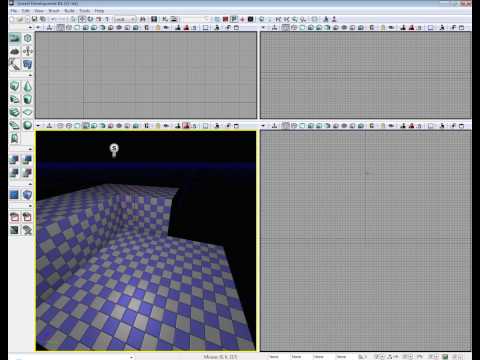
Task: Click the CSG Intersect button
Action: (15, 173)
